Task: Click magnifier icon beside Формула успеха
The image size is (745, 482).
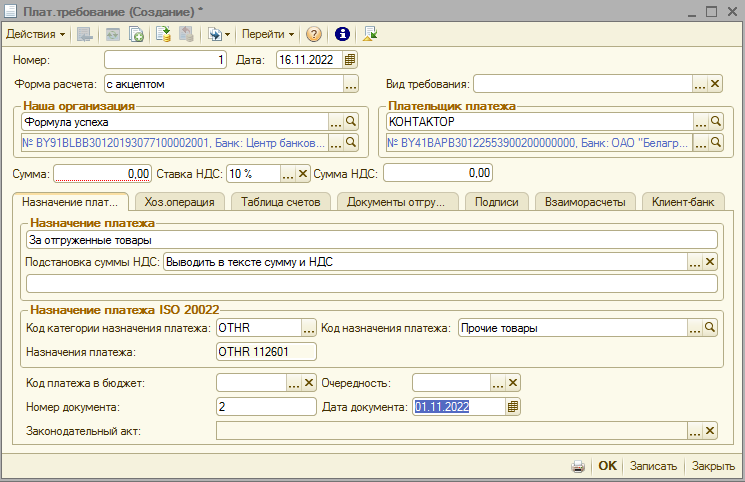Action: point(351,122)
